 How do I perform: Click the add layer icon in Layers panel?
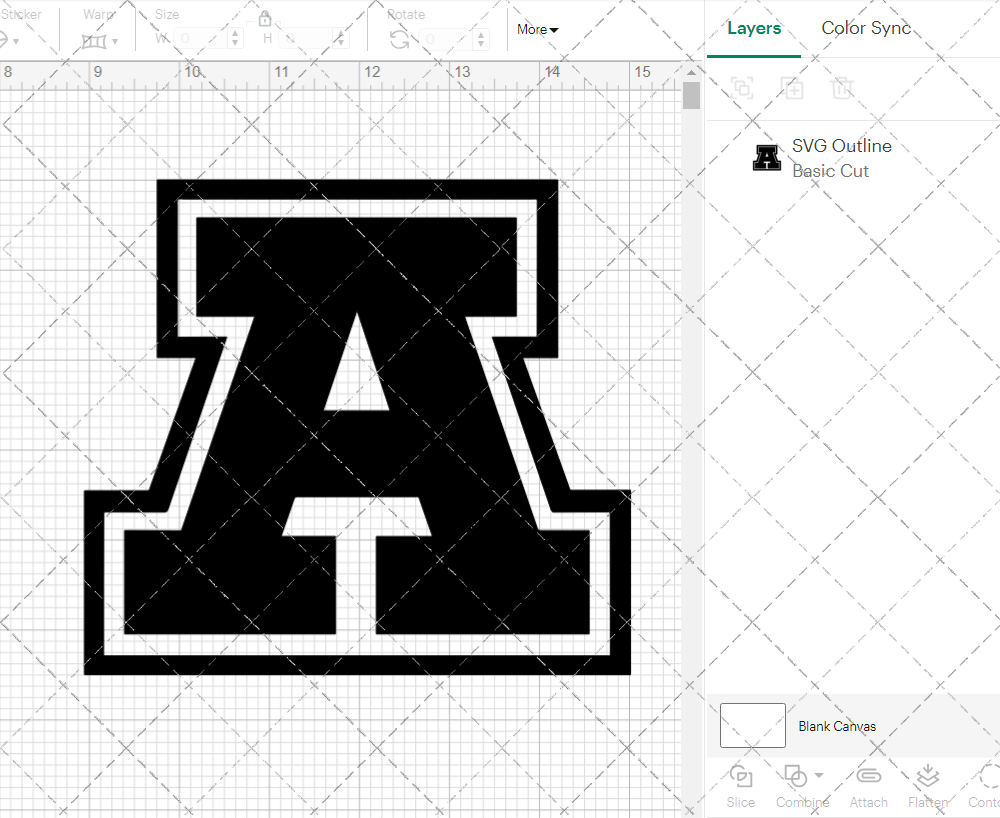pyautogui.click(x=793, y=88)
